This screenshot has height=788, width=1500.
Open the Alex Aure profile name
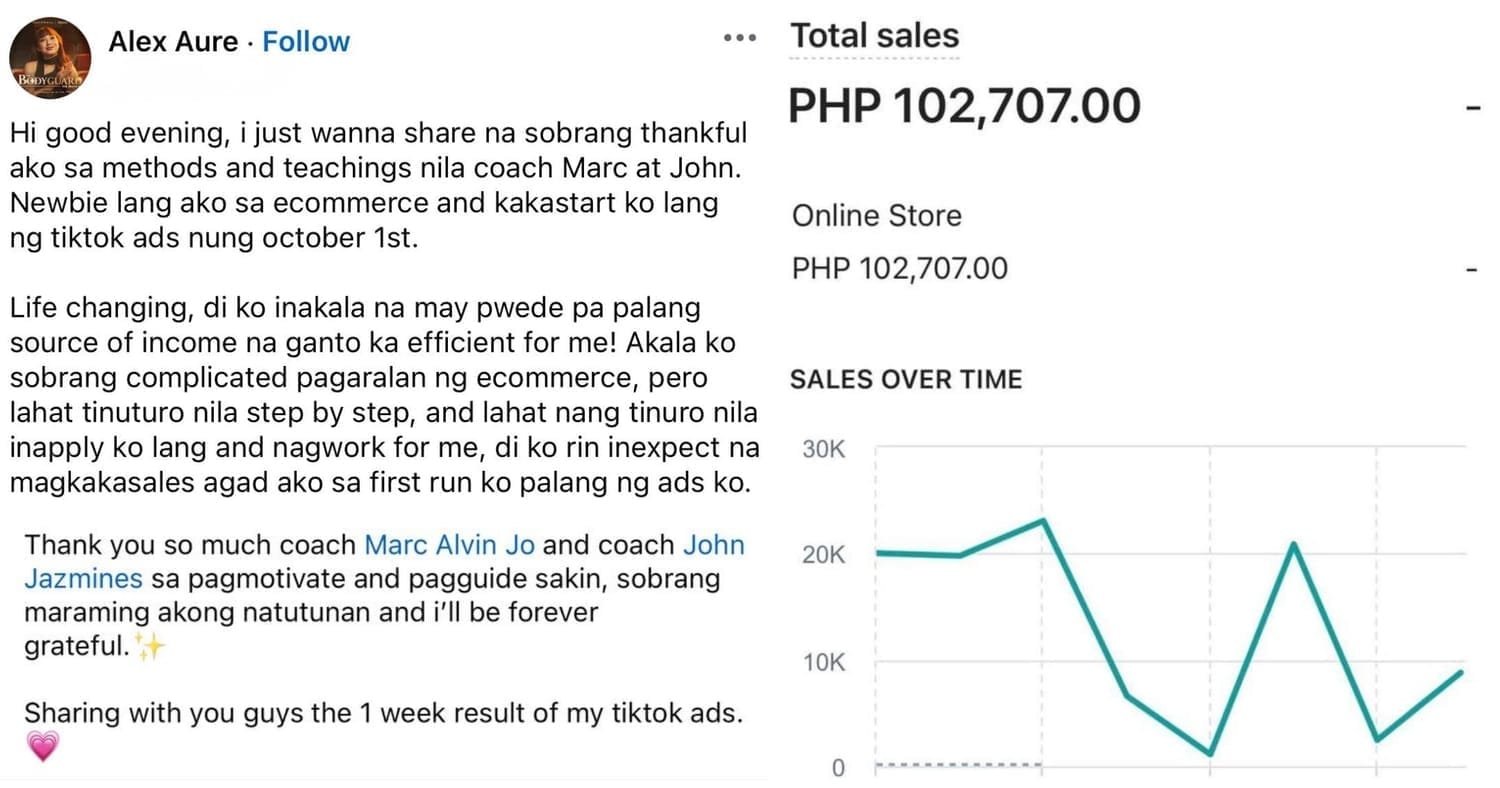[x=173, y=42]
